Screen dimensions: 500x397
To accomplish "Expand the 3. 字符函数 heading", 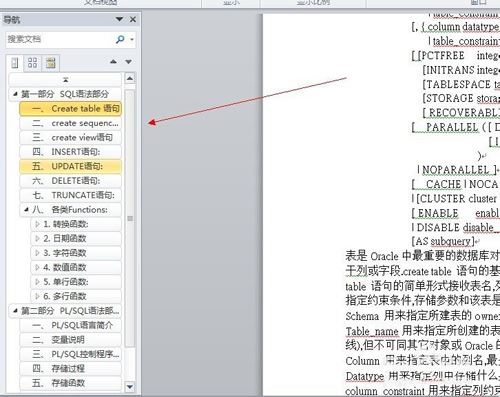I will pos(37,253).
